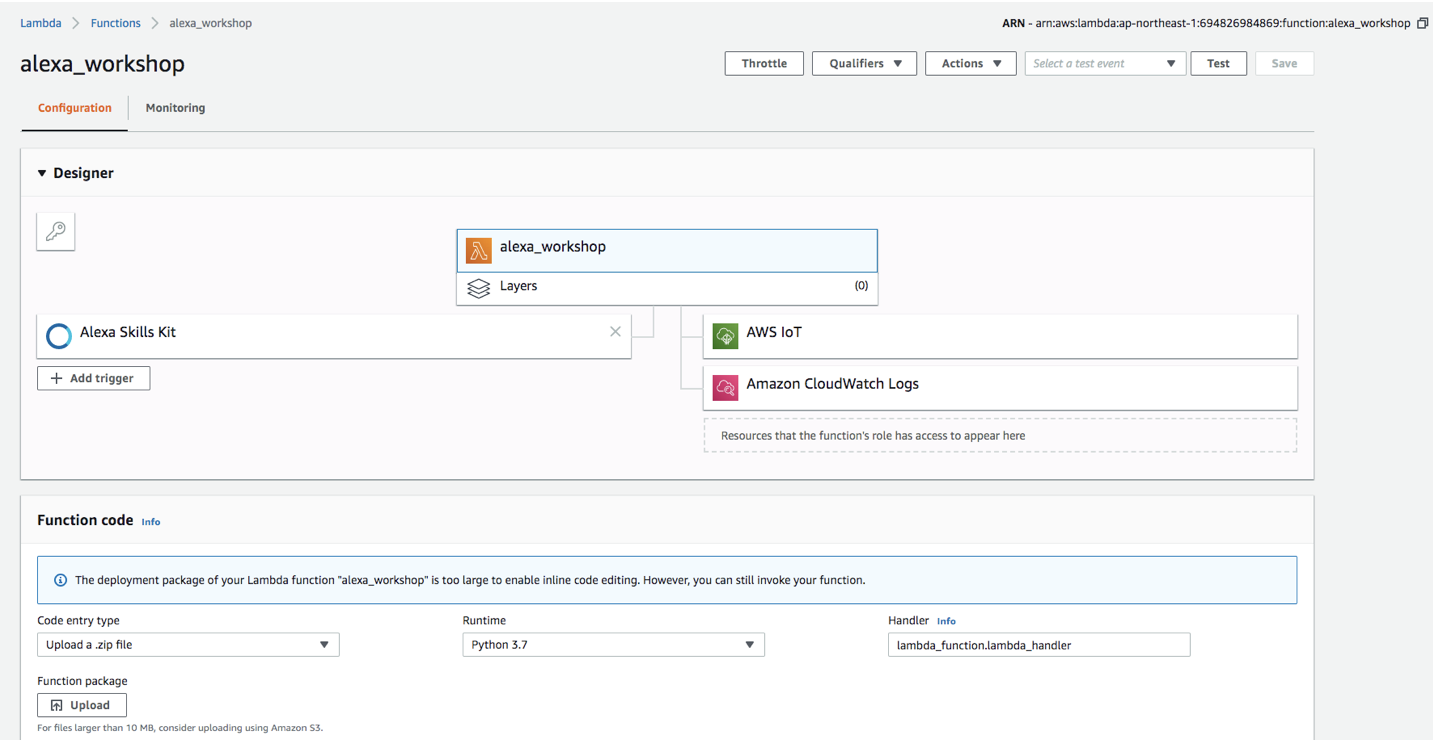1433x740 pixels.
Task: Go to Lambda breadcrumb link
Action: [x=41, y=23]
